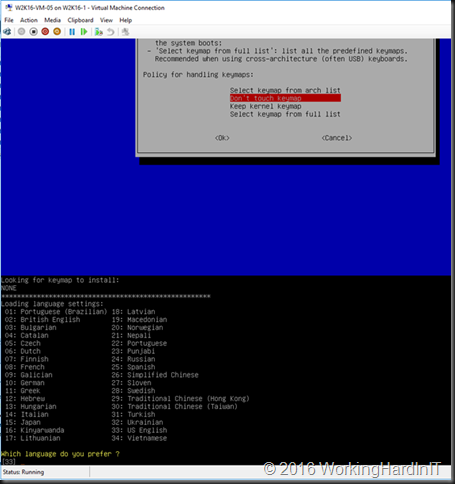Click the greyed-out Start VM toolbar icon
This screenshot has height=484, width=455.
[21, 32]
